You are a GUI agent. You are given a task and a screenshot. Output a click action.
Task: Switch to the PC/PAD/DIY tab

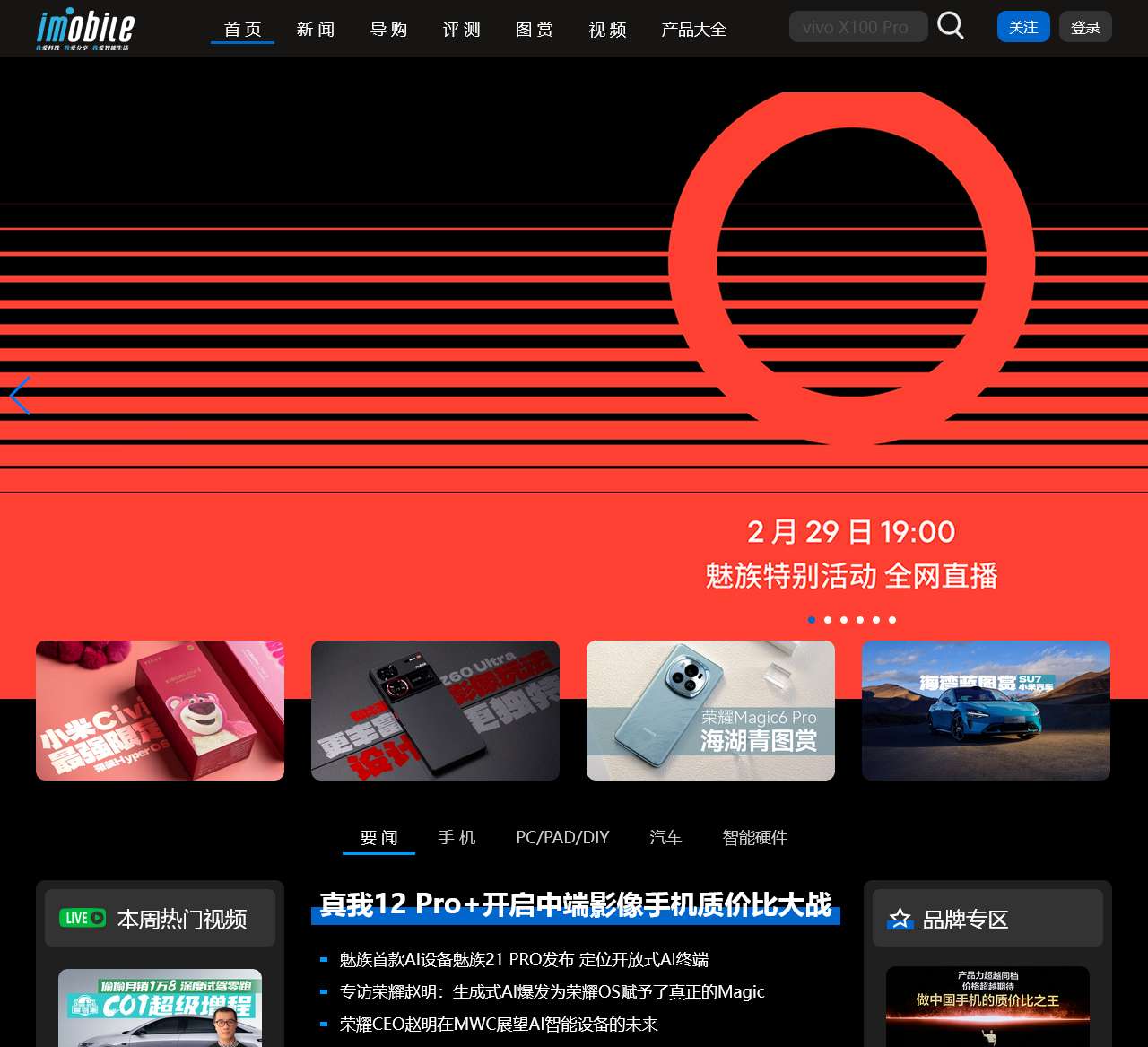point(562,837)
